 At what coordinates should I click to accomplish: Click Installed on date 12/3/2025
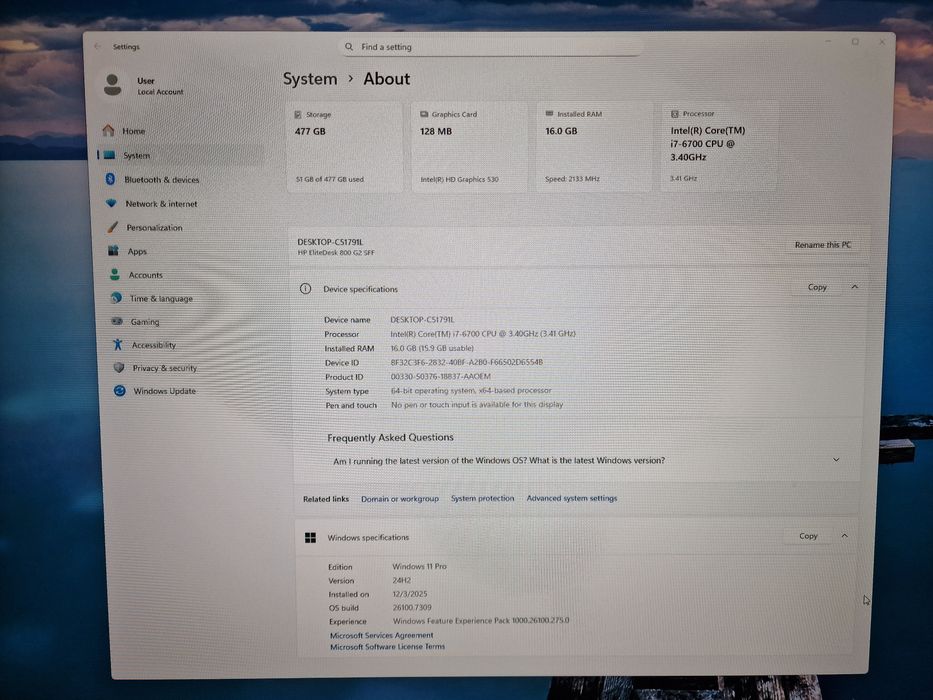tap(410, 593)
